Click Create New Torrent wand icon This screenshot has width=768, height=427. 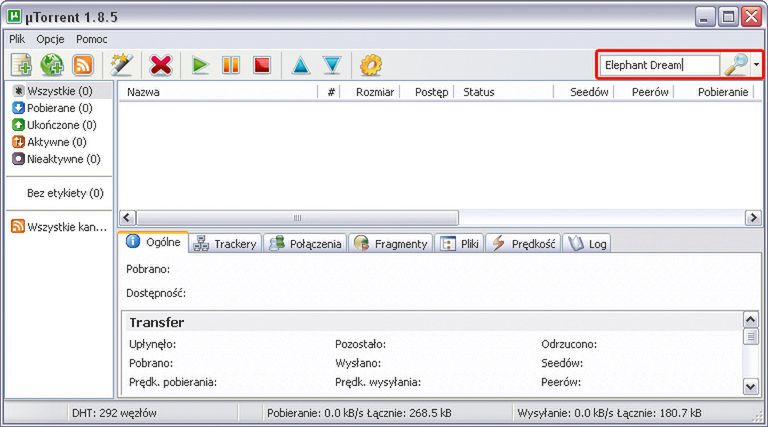click(121, 65)
